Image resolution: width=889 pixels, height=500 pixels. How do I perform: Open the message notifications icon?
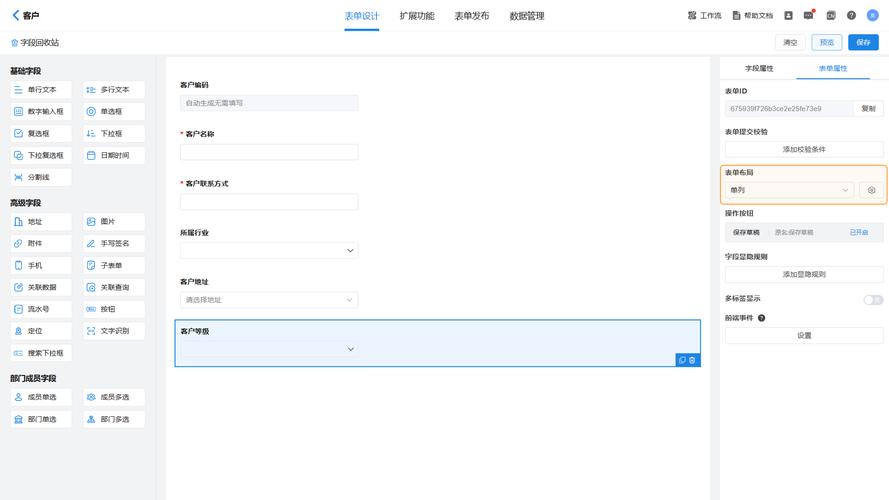(808, 16)
